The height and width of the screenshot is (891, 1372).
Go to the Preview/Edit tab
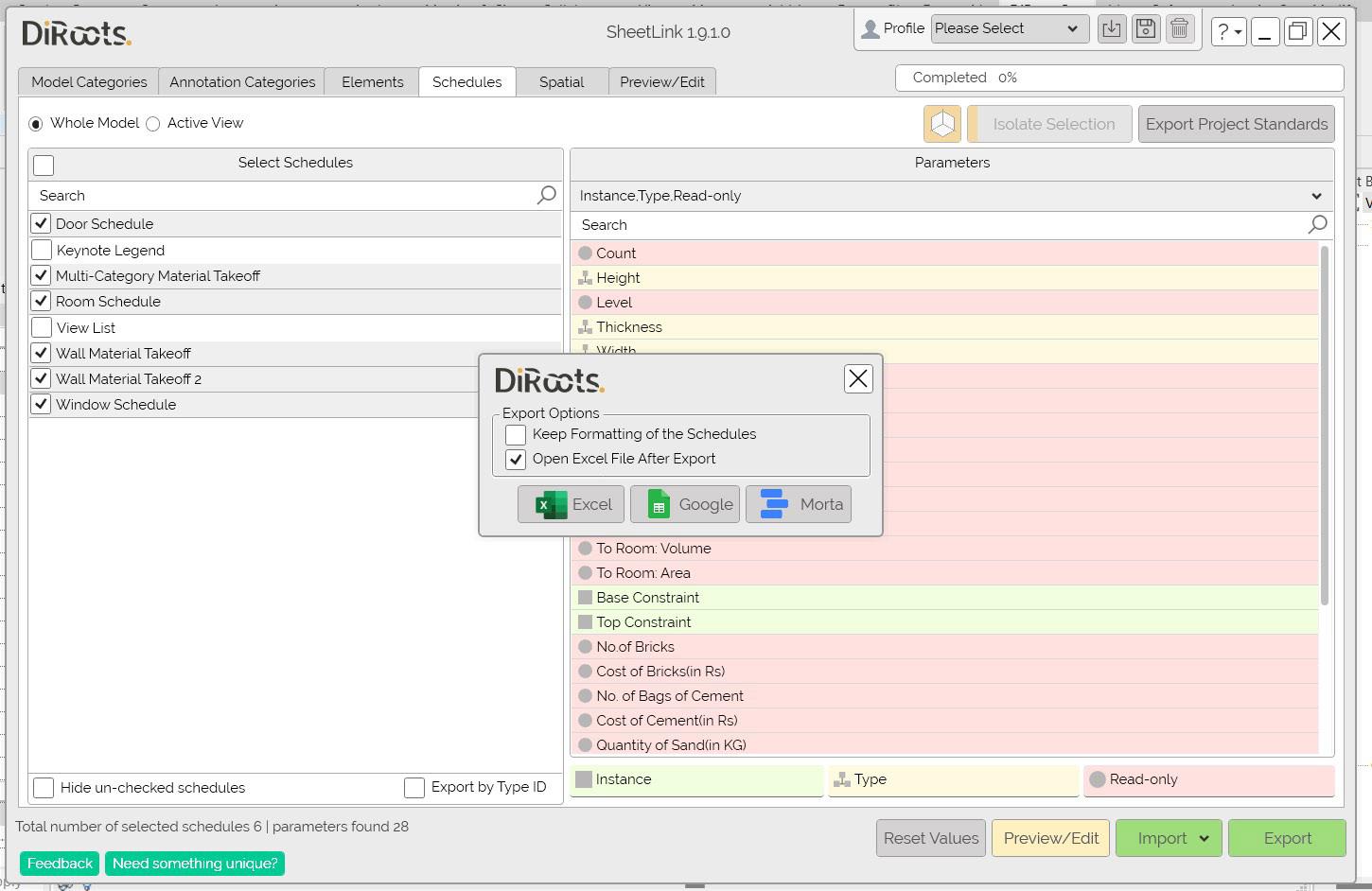[662, 82]
